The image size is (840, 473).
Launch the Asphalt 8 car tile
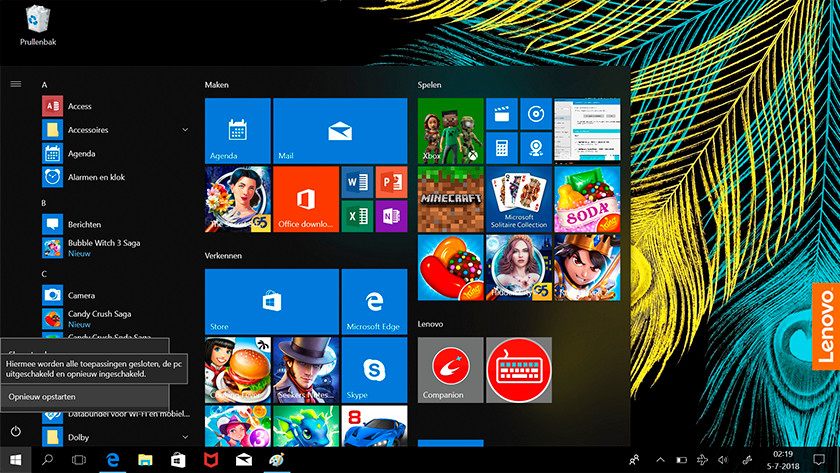[374, 426]
